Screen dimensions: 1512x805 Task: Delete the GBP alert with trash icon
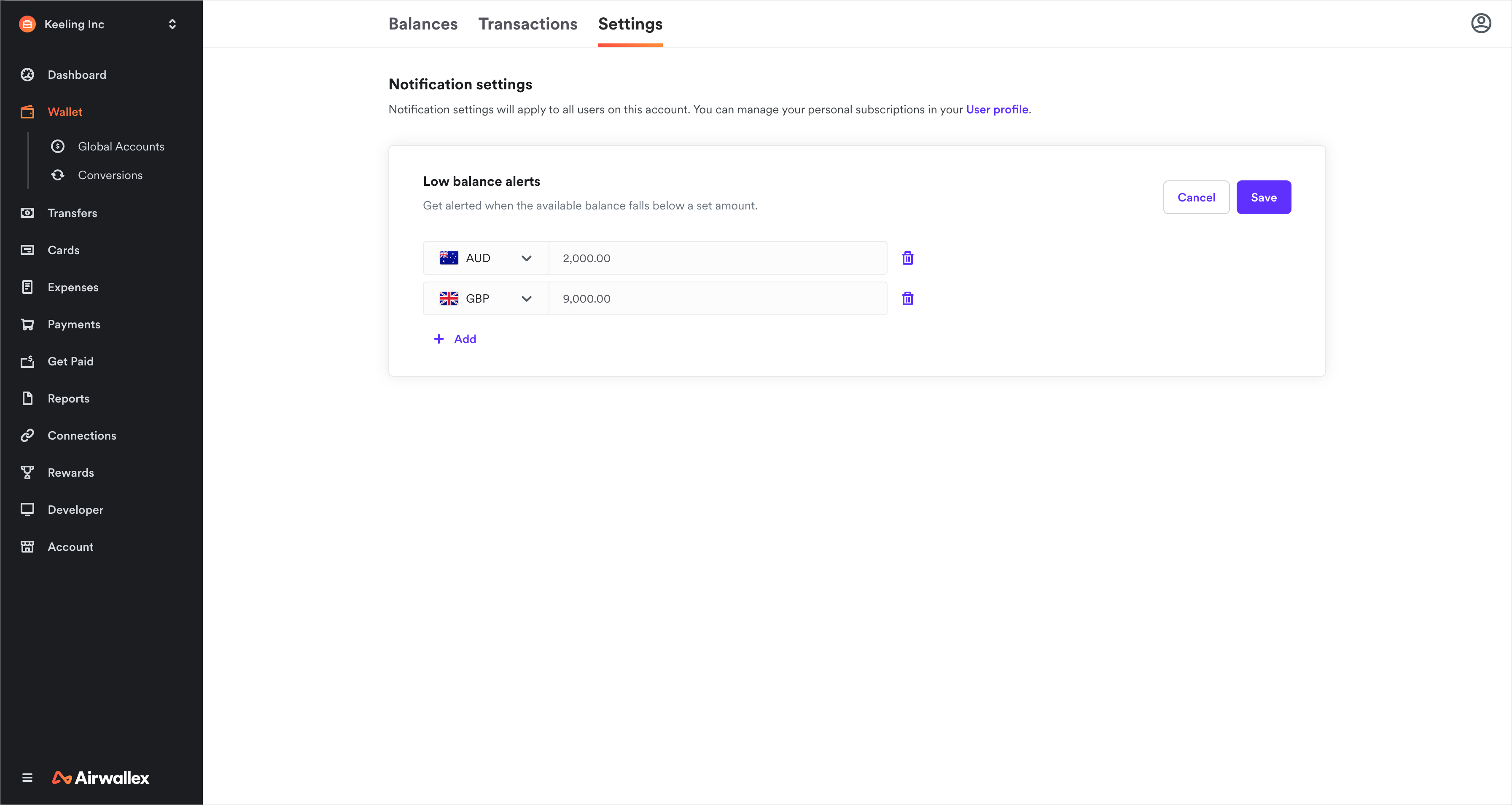click(x=907, y=298)
